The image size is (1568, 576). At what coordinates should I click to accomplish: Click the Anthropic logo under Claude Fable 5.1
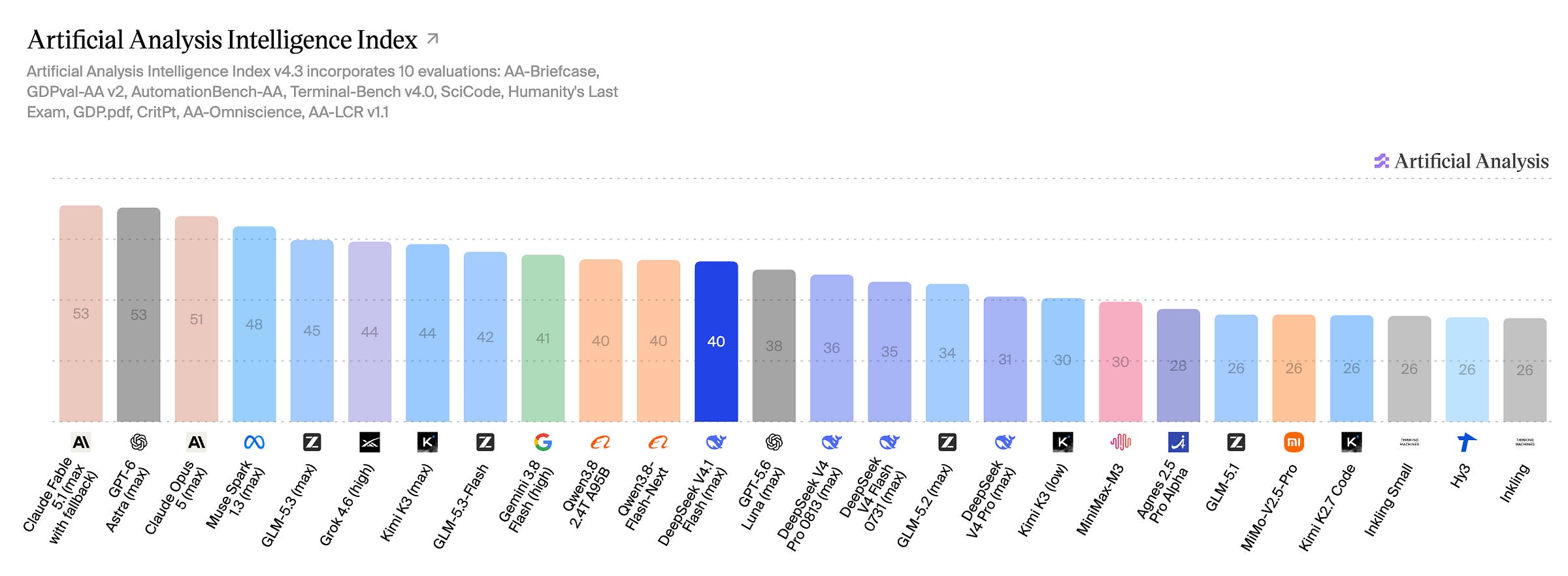point(81,443)
